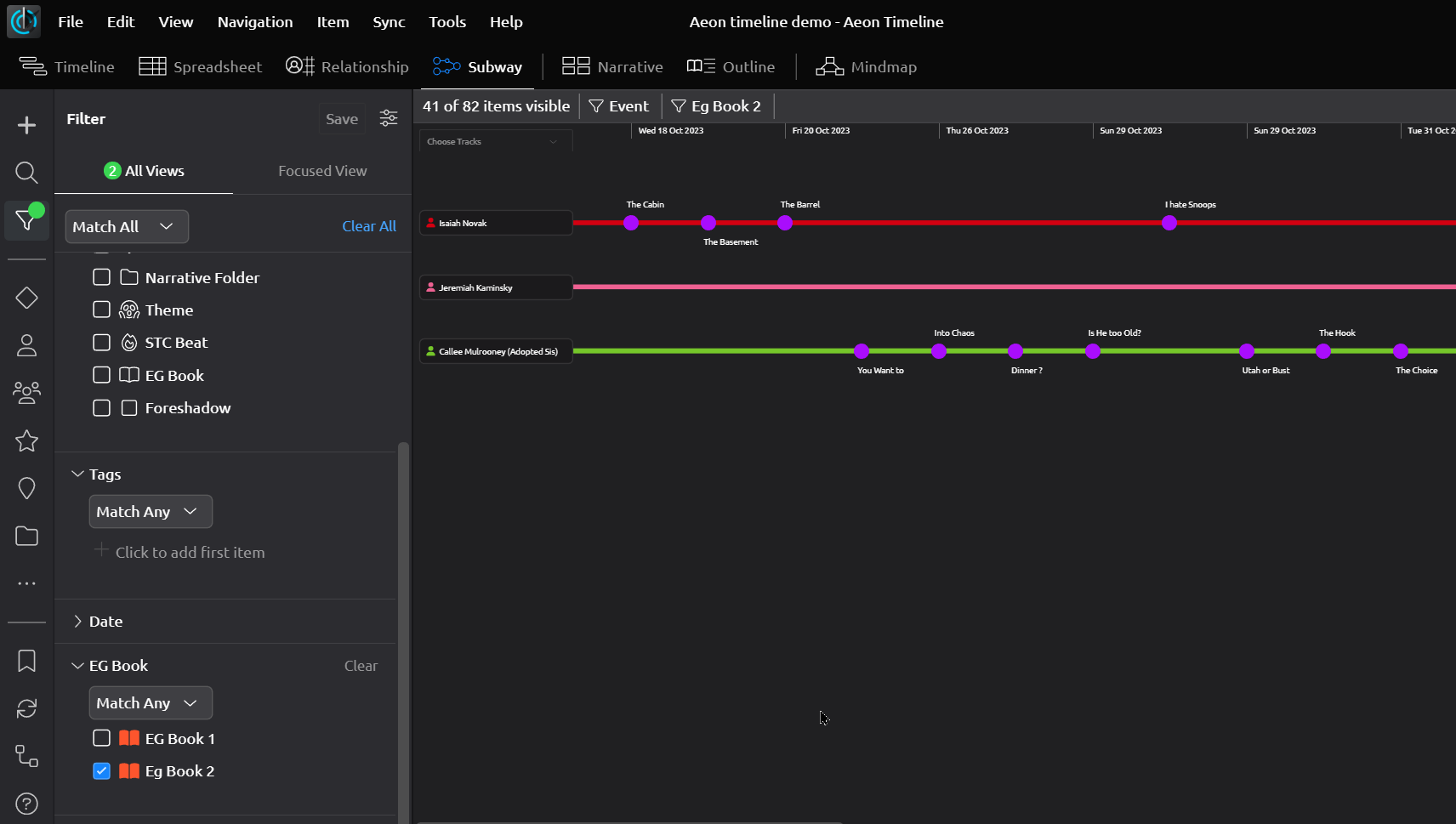Open the Item menu
1456x824 pixels.
coord(333,21)
